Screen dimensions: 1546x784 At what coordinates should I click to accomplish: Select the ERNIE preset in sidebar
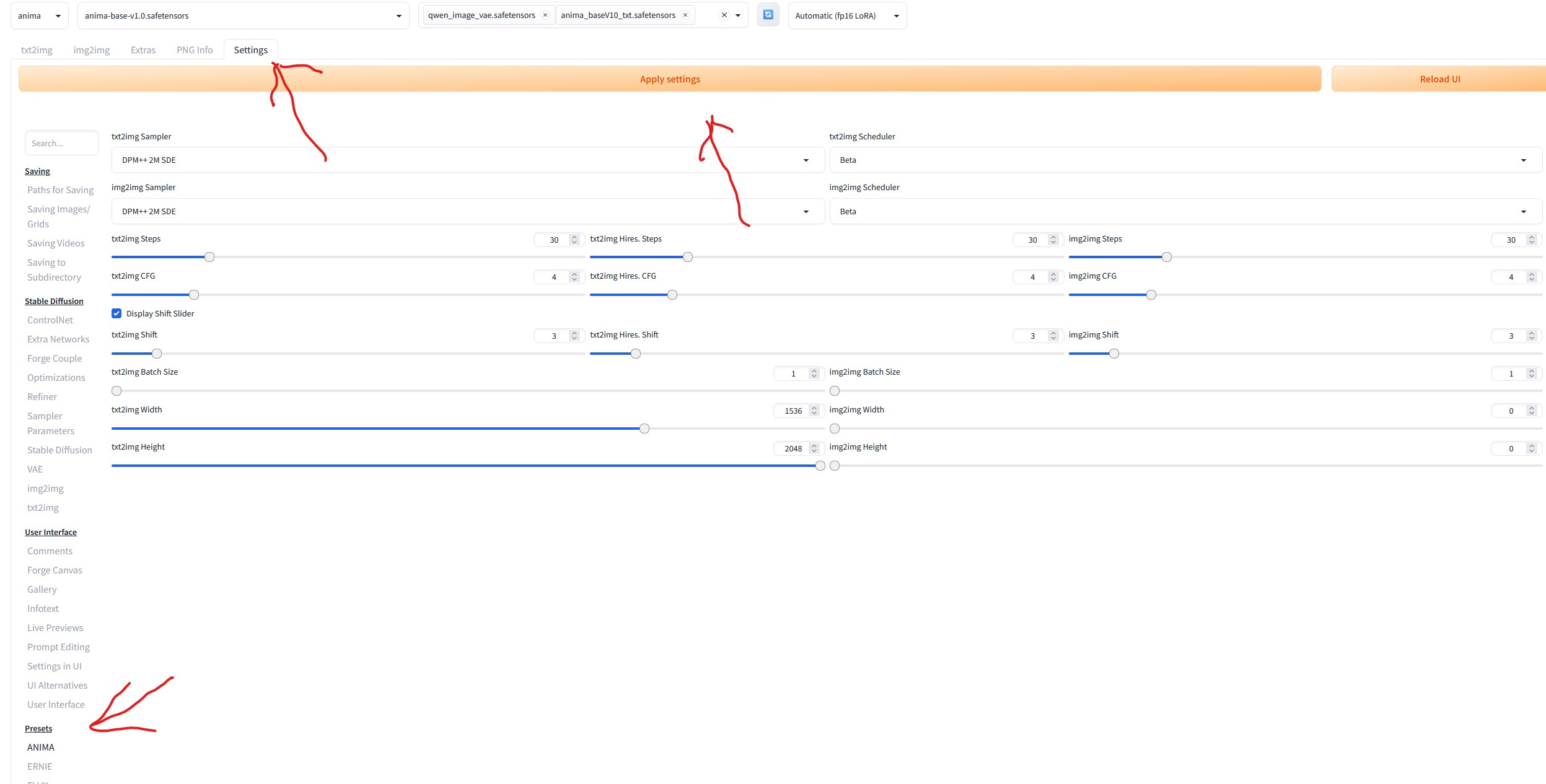click(x=40, y=767)
